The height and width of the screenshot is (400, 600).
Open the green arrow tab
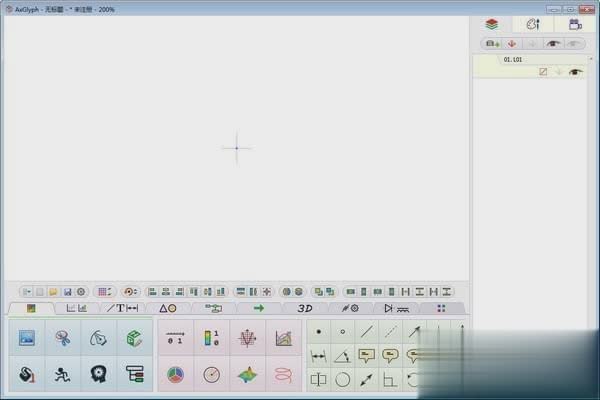259,308
